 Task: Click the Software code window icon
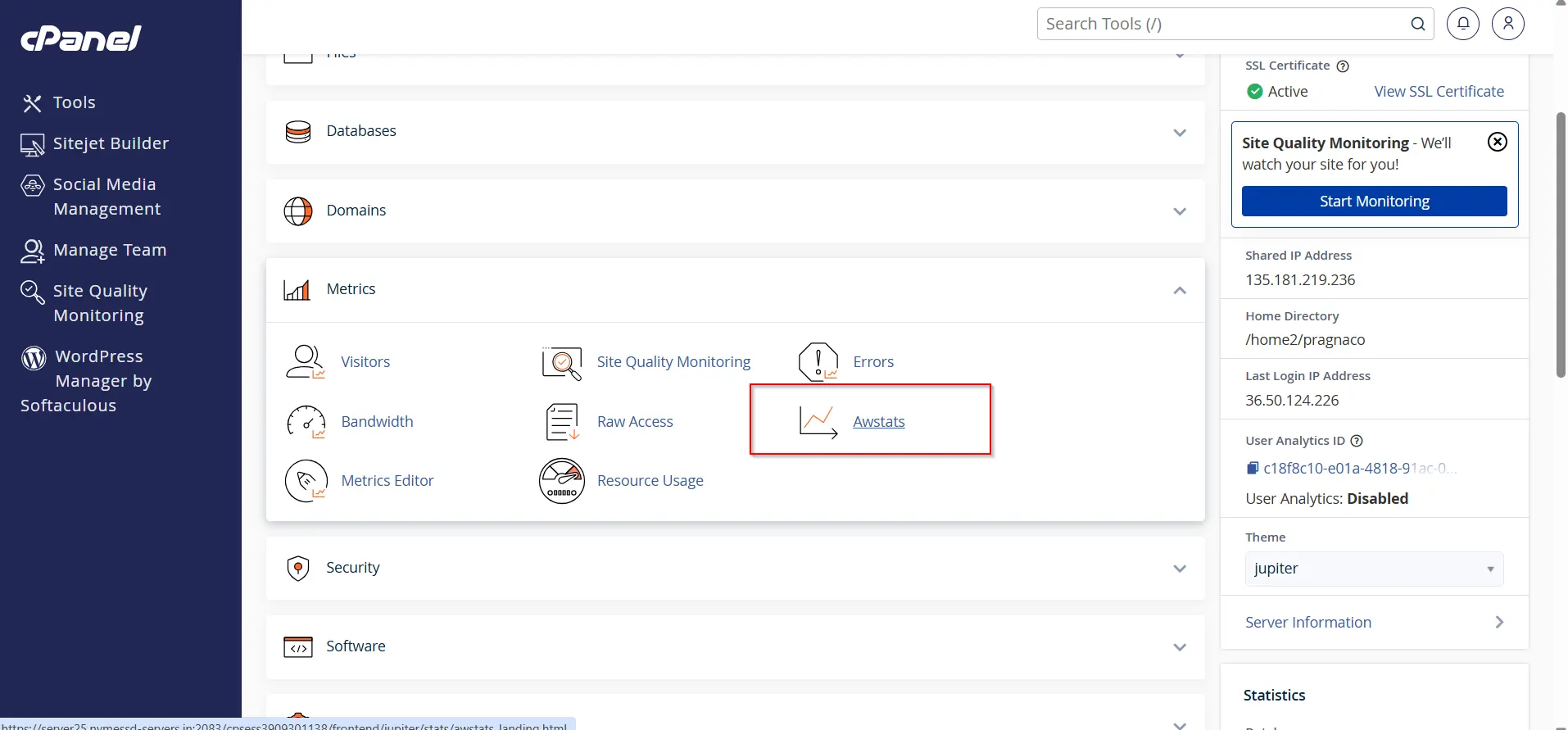tap(298, 647)
